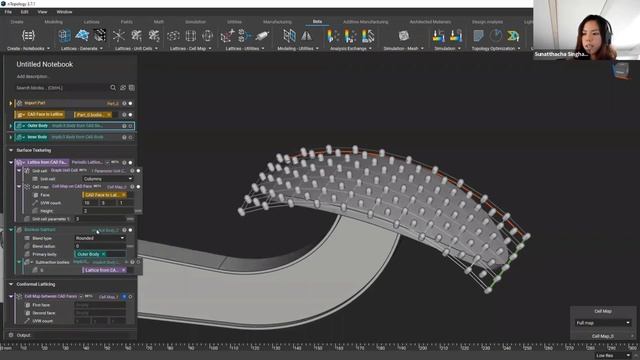Image resolution: width=640 pixels, height=360 pixels.
Task: Open the Unit cell Columns dropdown
Action: coord(108,179)
